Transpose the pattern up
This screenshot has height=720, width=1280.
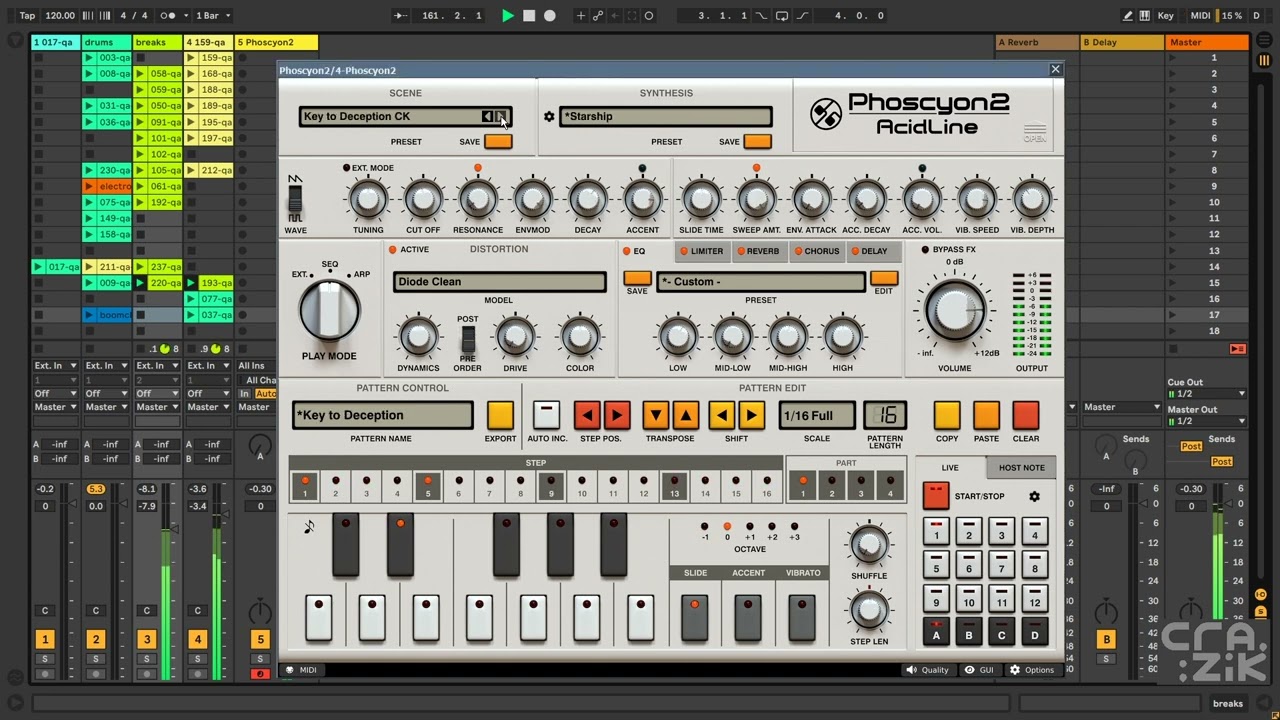[685, 415]
